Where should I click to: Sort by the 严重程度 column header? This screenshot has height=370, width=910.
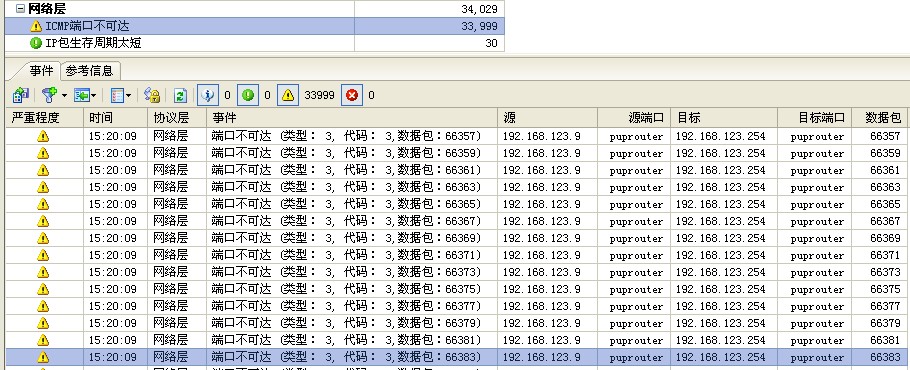click(x=45, y=118)
